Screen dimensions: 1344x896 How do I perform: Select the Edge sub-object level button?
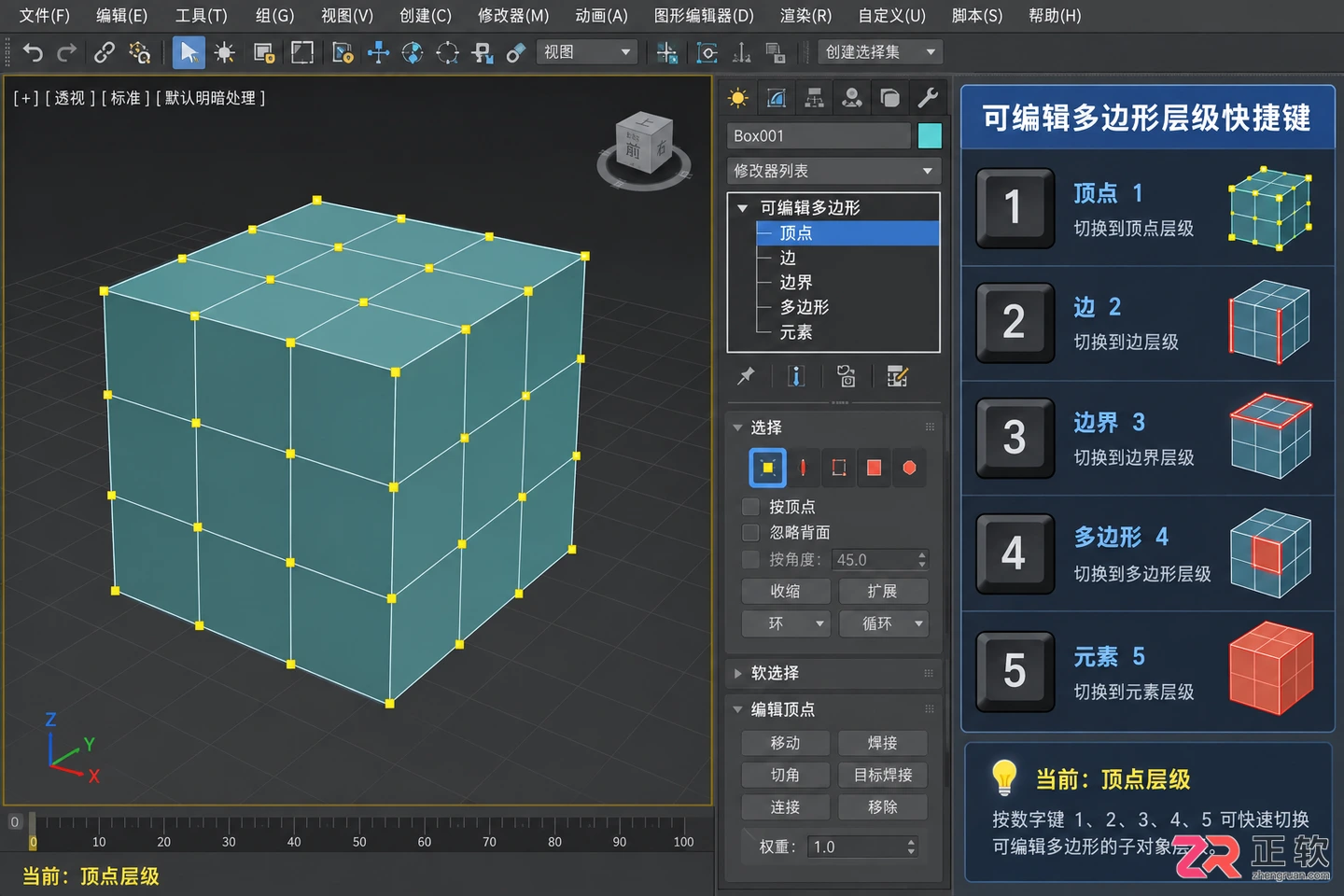click(803, 468)
